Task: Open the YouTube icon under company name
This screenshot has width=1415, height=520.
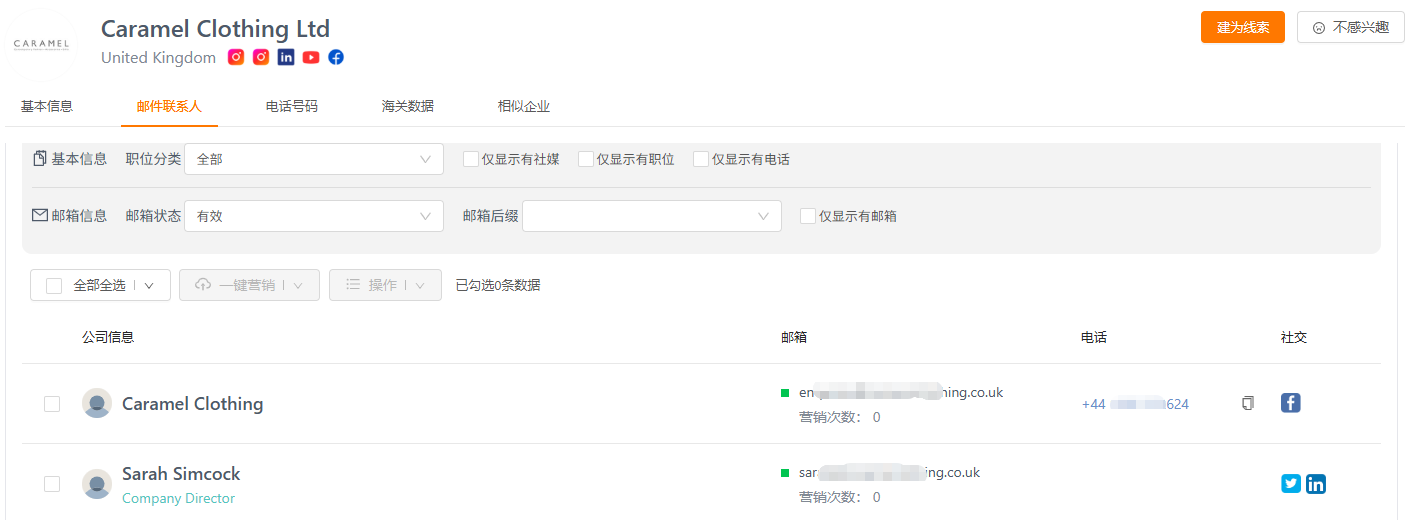Action: pos(311,57)
